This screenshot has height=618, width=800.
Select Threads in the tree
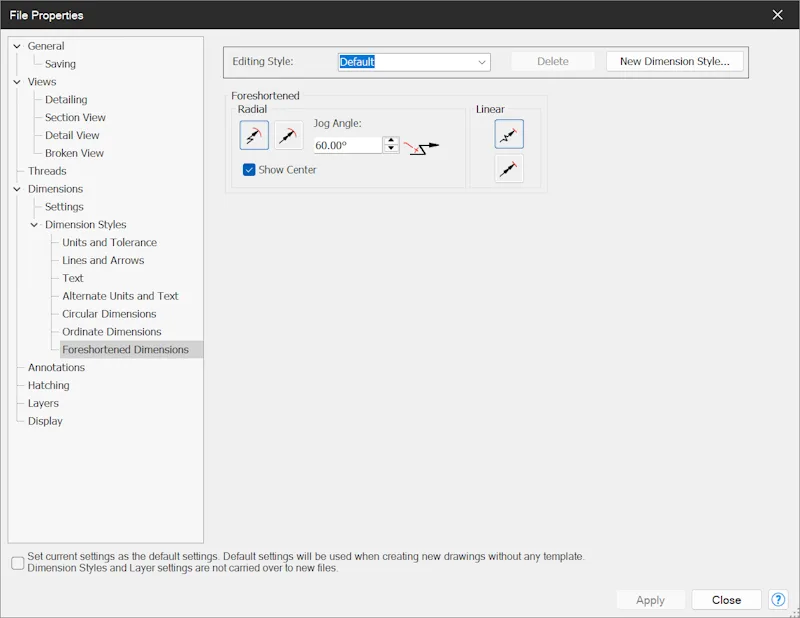click(47, 171)
